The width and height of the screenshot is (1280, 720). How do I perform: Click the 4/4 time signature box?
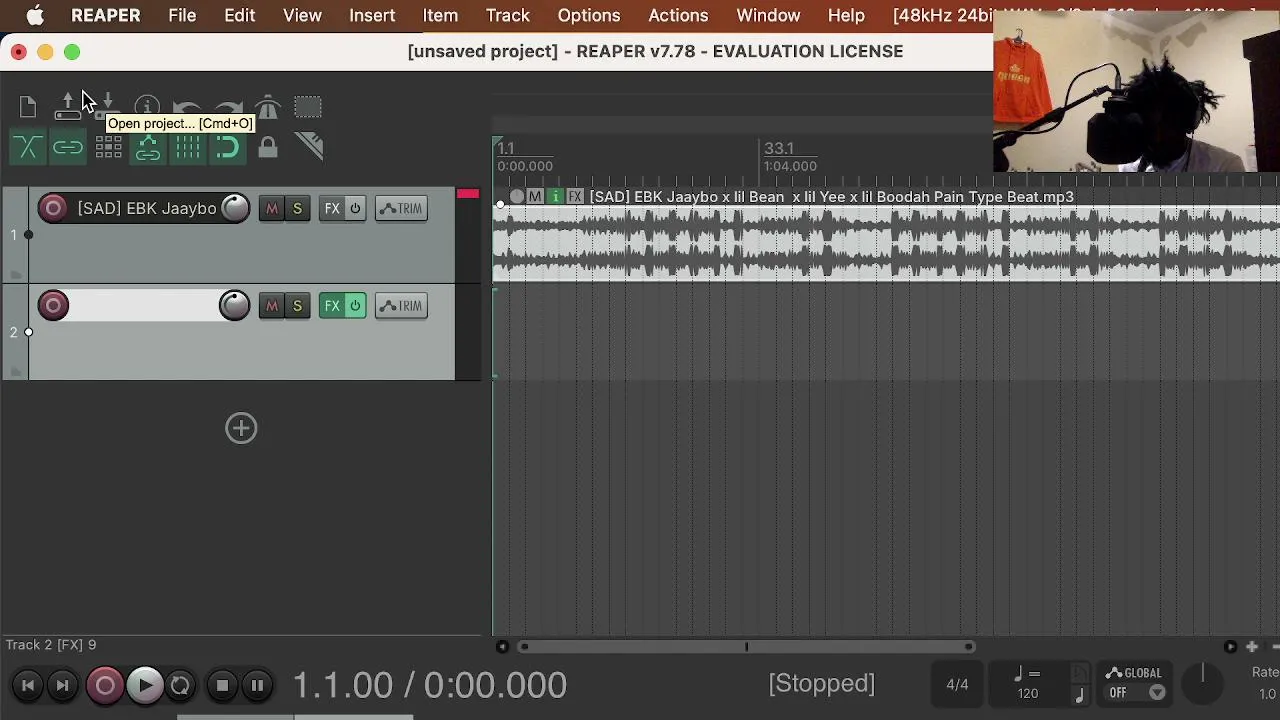pyautogui.click(x=957, y=685)
